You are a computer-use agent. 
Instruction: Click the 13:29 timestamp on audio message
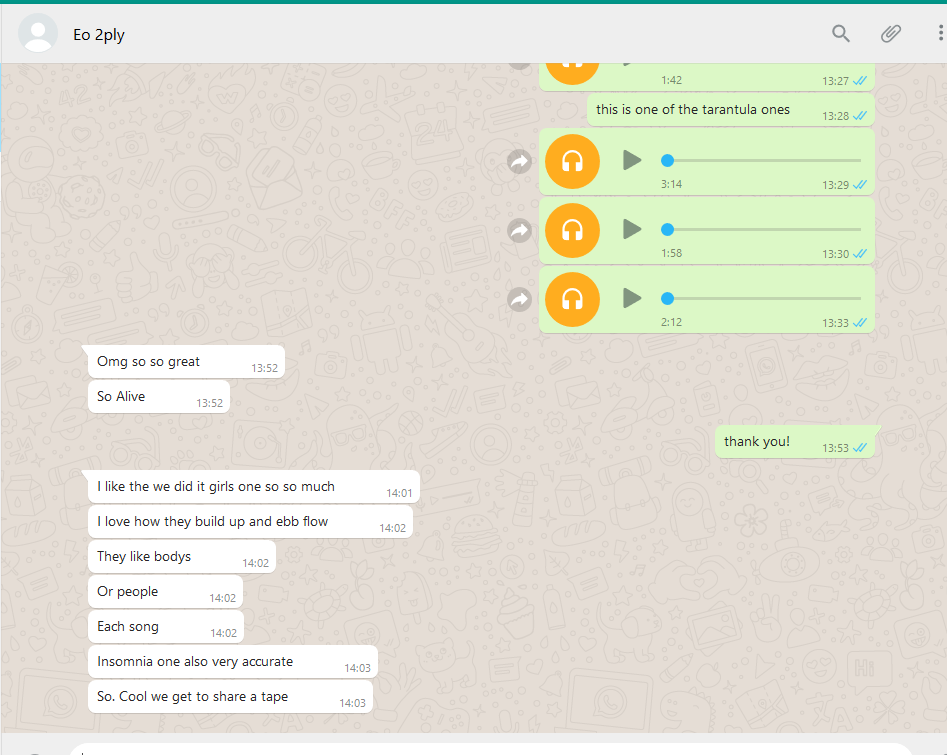(835, 185)
